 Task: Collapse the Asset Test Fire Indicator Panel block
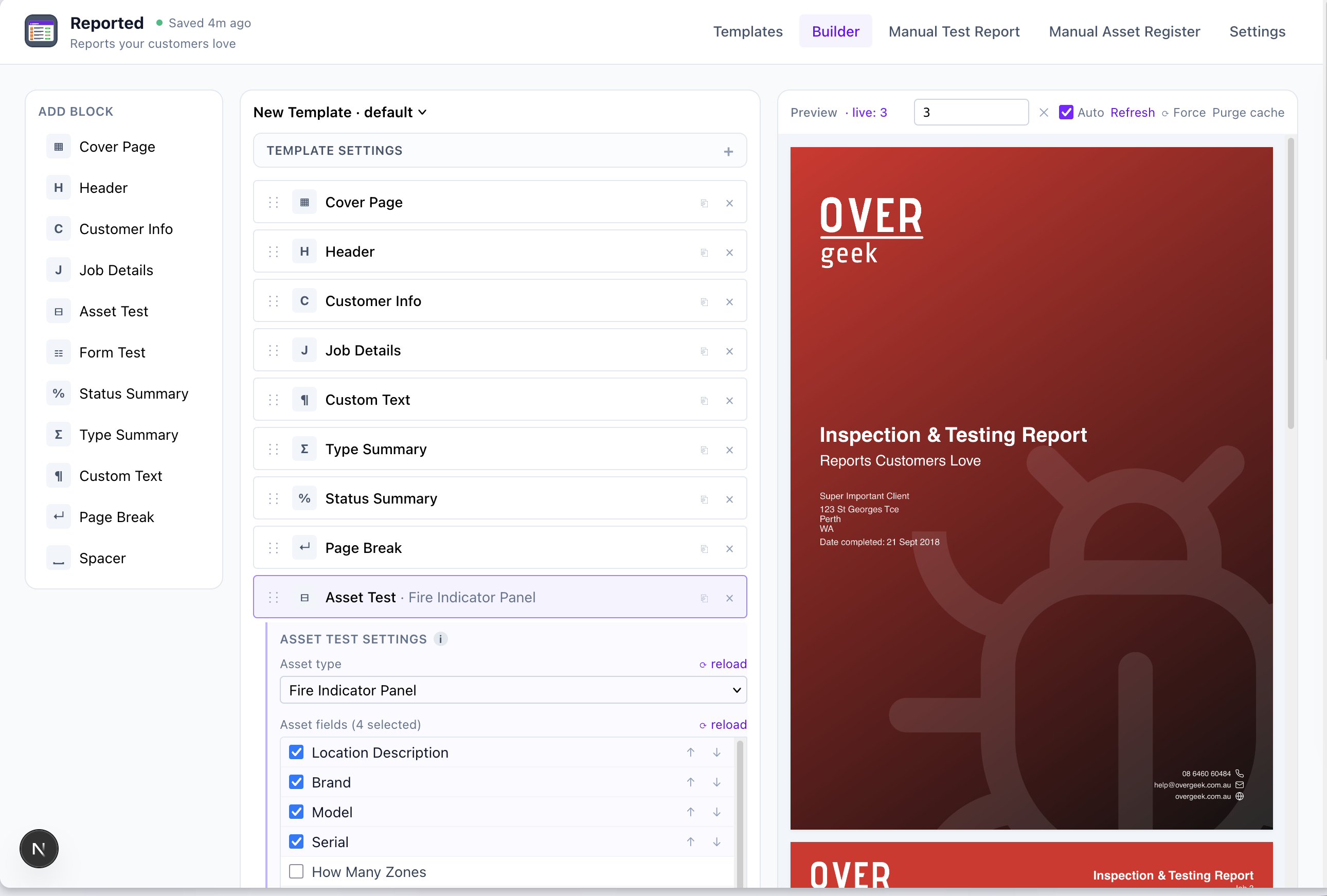[499, 597]
